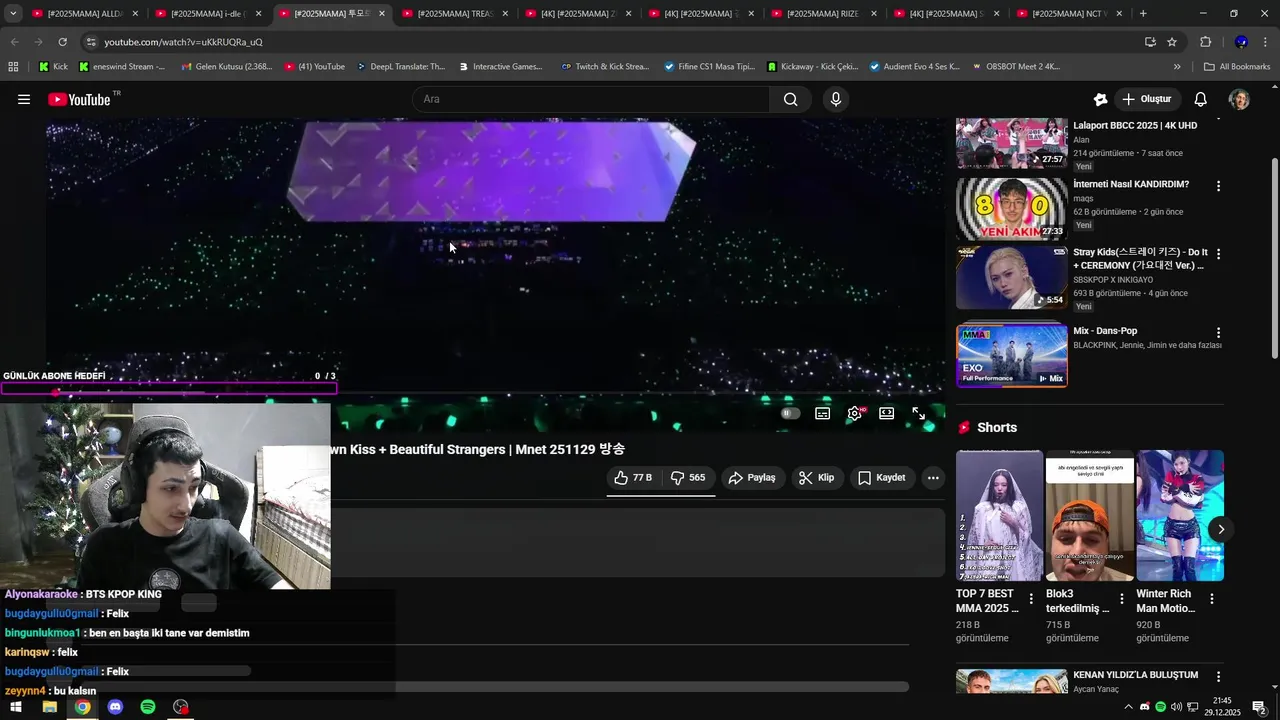The height and width of the screenshot is (720, 1280).
Task: Like the video (77 B)
Action: tap(632, 478)
